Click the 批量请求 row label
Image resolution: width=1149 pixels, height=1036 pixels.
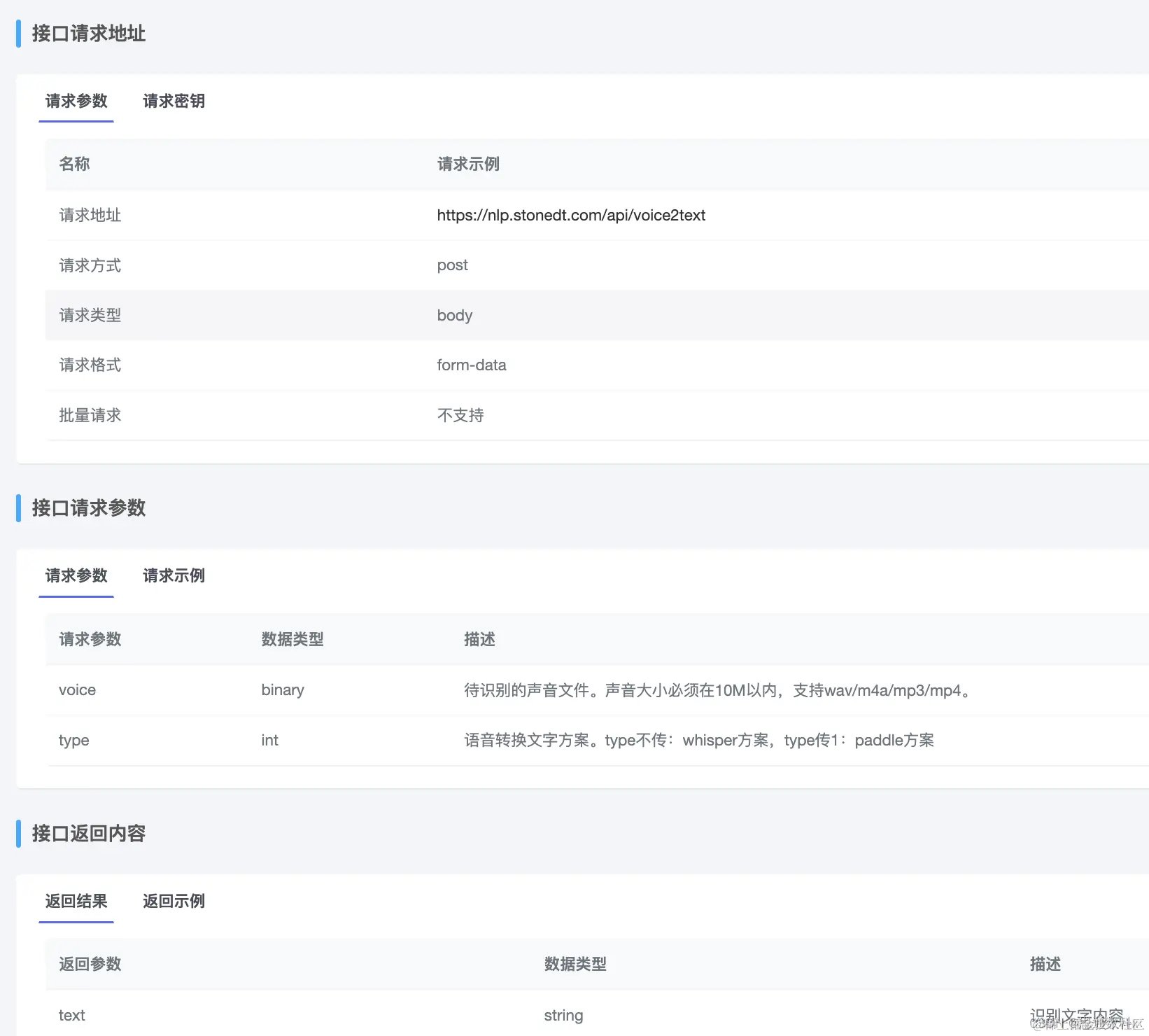[x=90, y=415]
